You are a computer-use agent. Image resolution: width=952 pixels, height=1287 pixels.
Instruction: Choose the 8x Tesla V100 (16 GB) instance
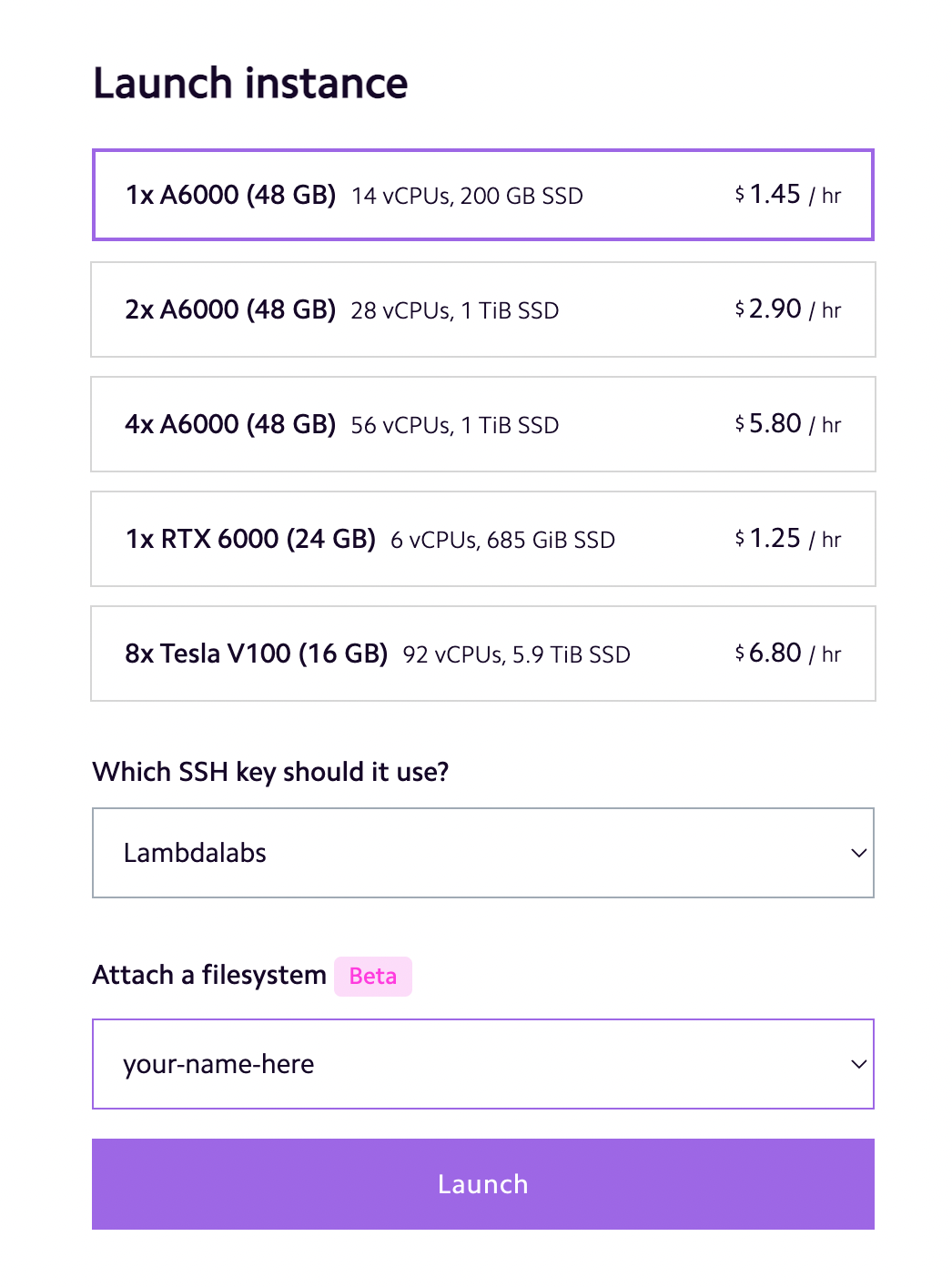click(482, 654)
